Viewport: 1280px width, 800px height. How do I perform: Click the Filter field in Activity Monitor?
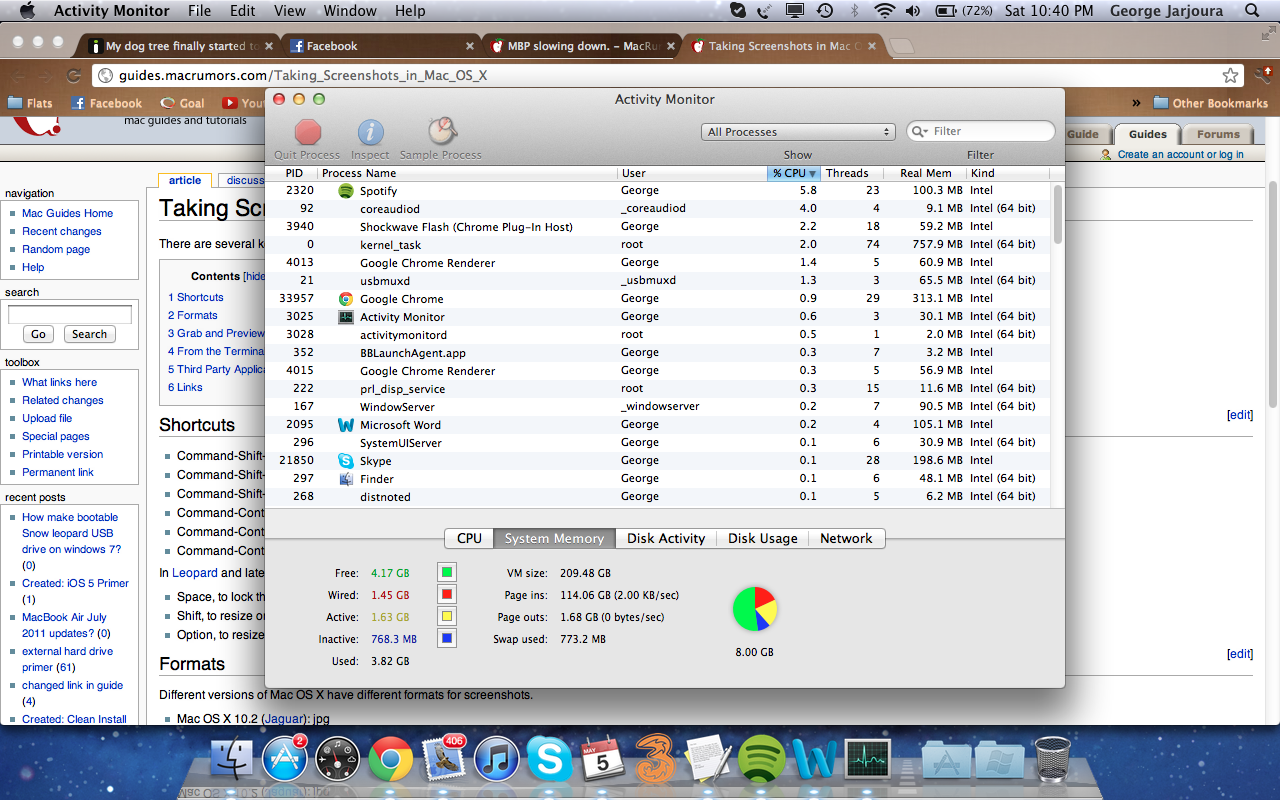[x=981, y=131]
